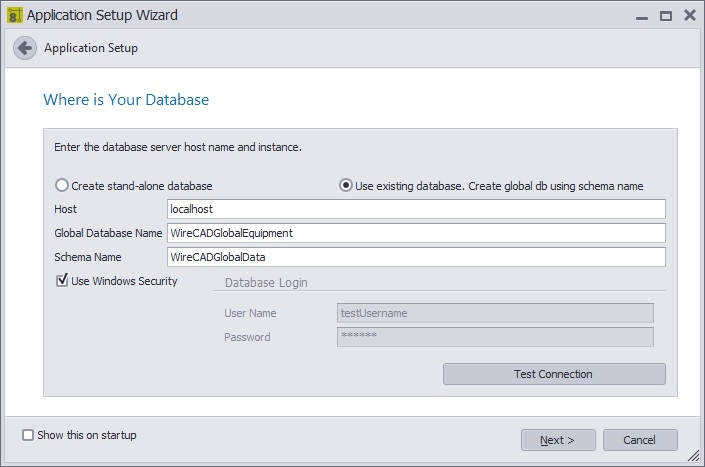Uncheck Use Windows Security
705x467 pixels.
[62, 280]
